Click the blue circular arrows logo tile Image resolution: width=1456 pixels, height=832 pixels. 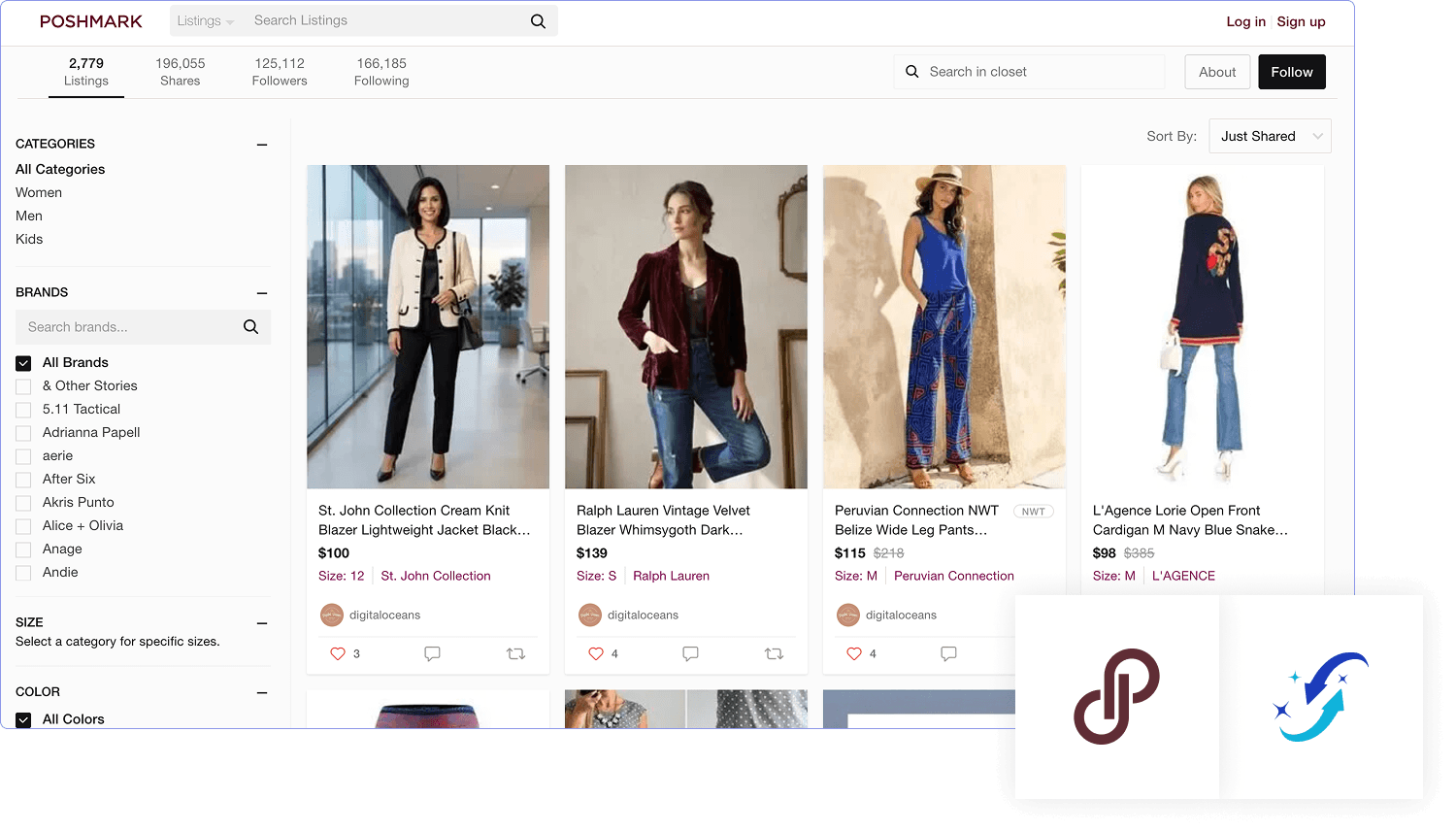coord(1321,697)
